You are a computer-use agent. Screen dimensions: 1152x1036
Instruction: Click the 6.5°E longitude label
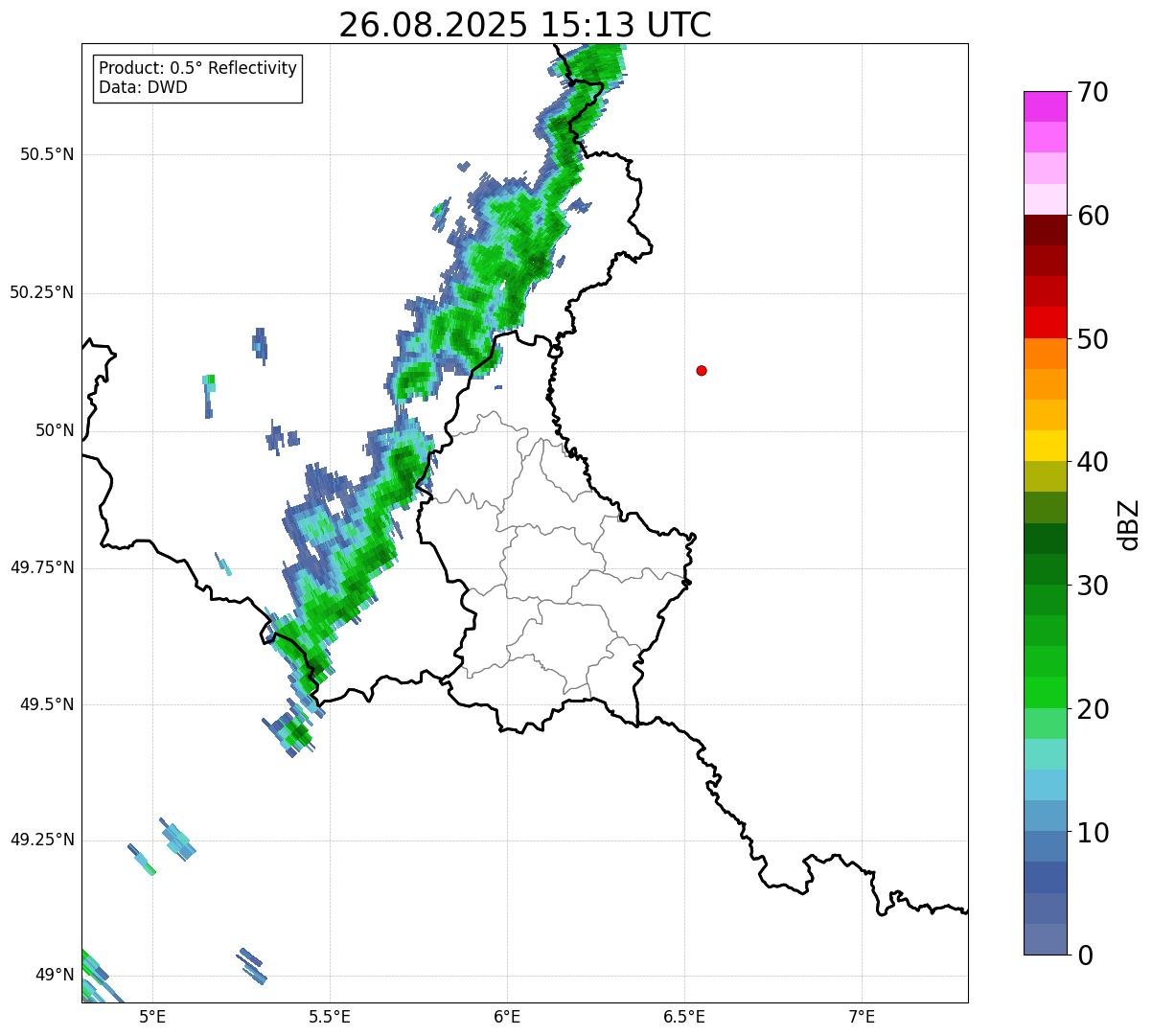(x=684, y=1017)
